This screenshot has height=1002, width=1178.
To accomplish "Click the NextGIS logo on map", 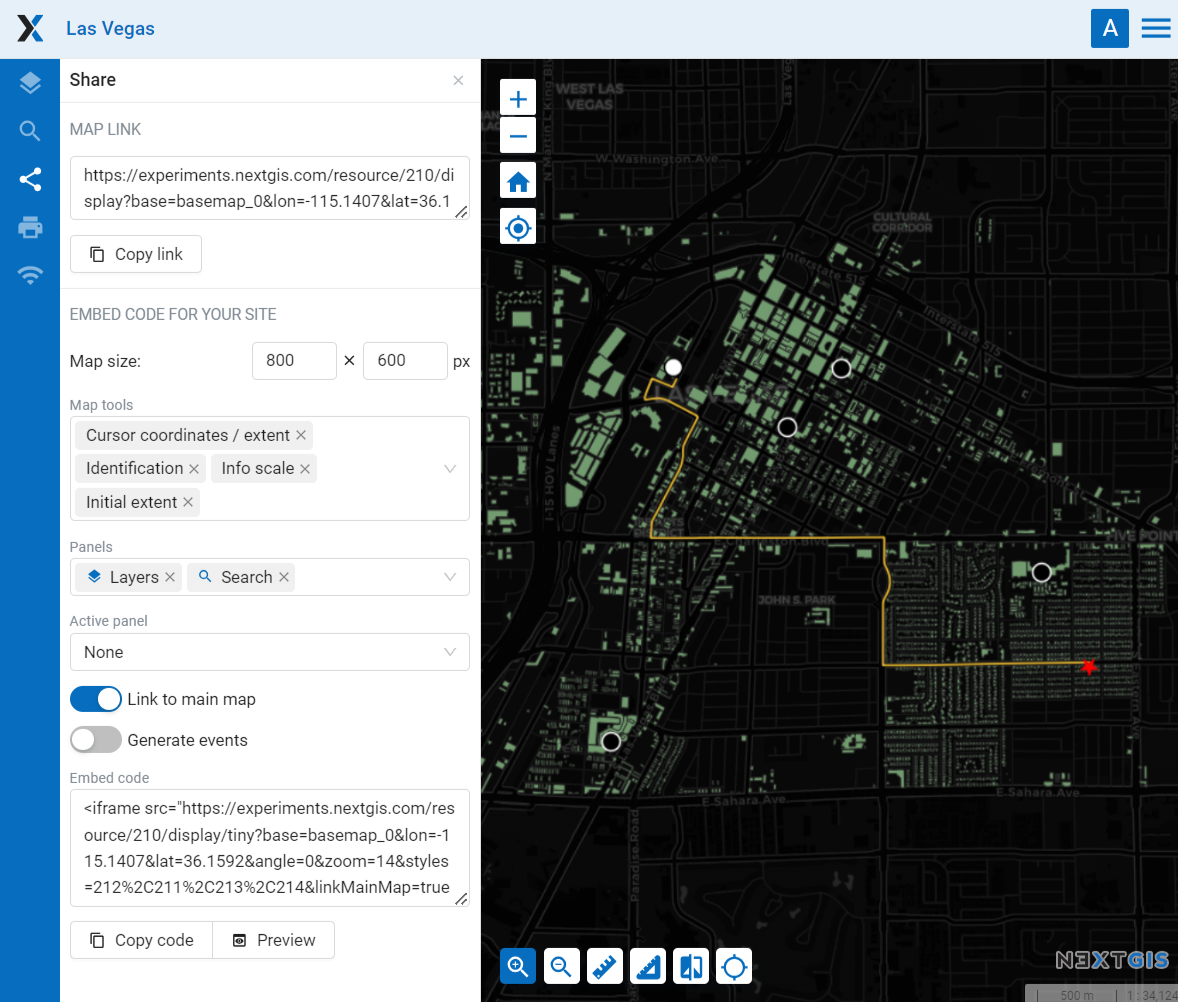I will click(1113, 960).
